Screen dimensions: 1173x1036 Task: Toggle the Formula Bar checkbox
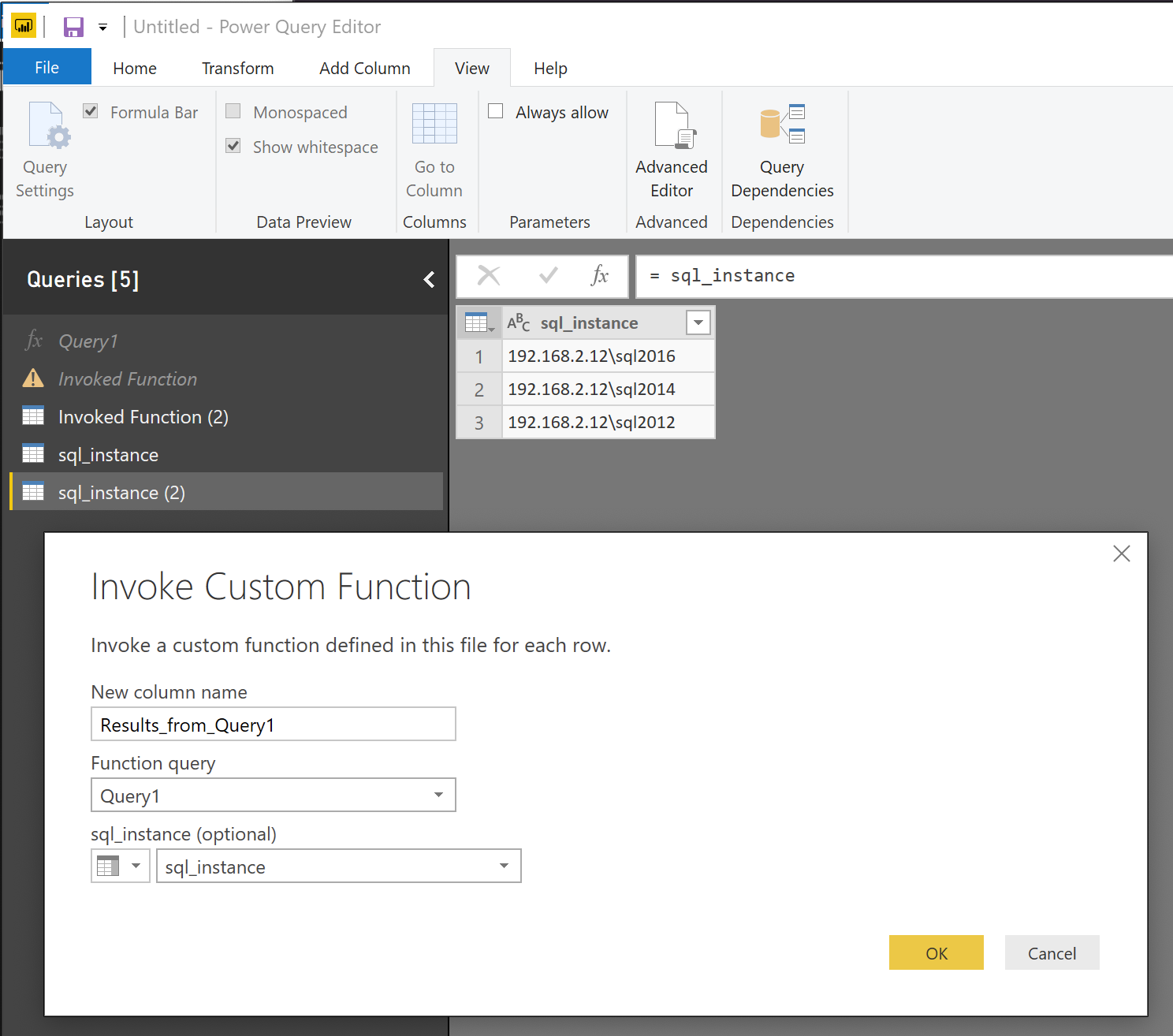tap(91, 111)
